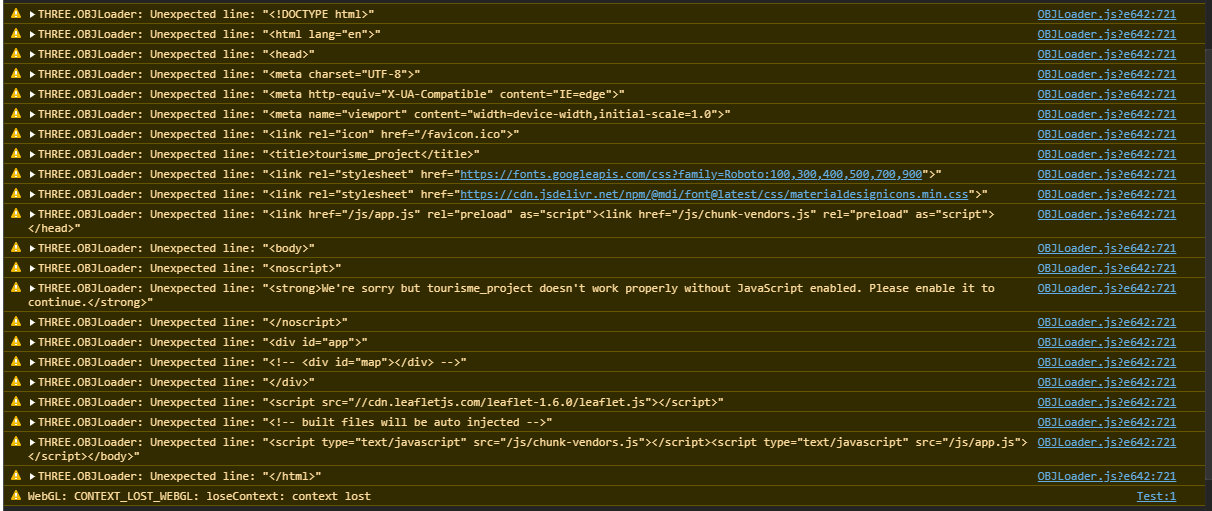
Task: Open OBJLoader.js source link on "<!DOCTYPE html>" row
Action: [1107, 14]
